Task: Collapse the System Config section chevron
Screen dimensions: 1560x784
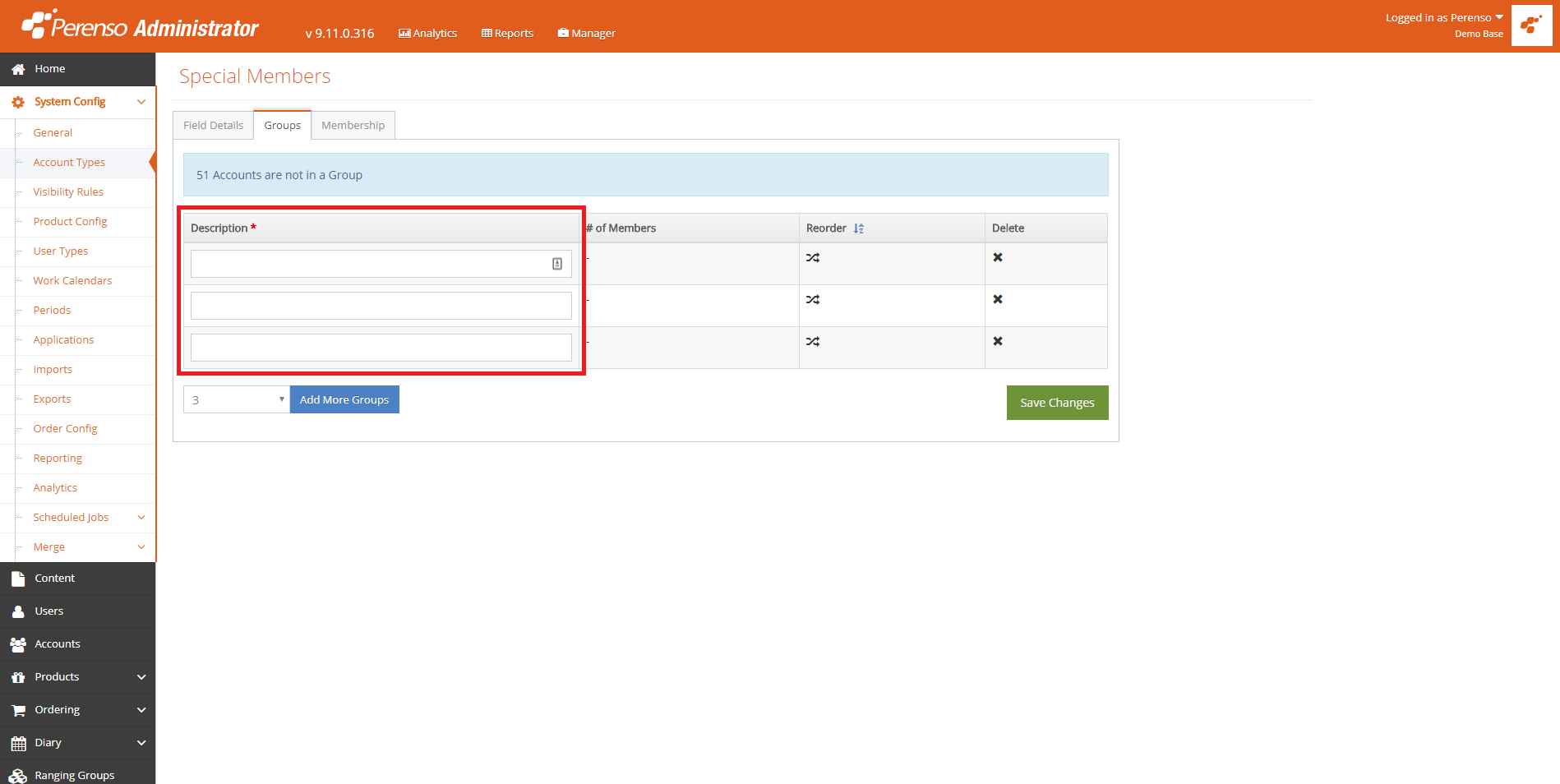Action: [x=141, y=102]
